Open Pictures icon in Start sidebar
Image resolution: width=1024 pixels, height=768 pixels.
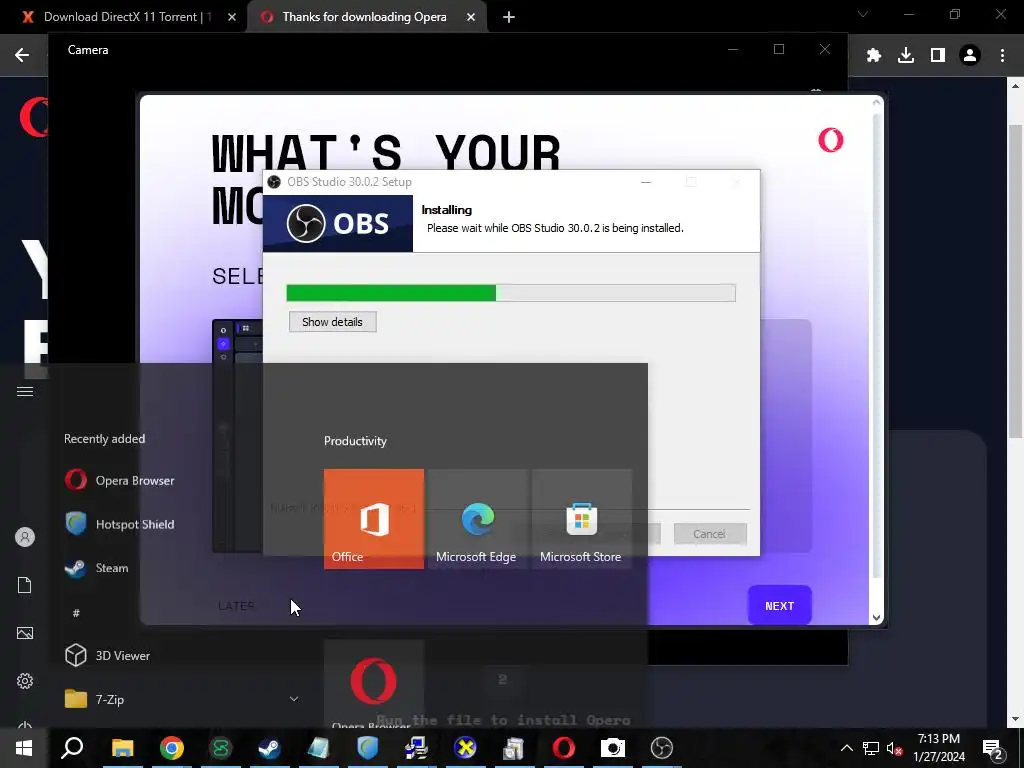click(x=25, y=633)
